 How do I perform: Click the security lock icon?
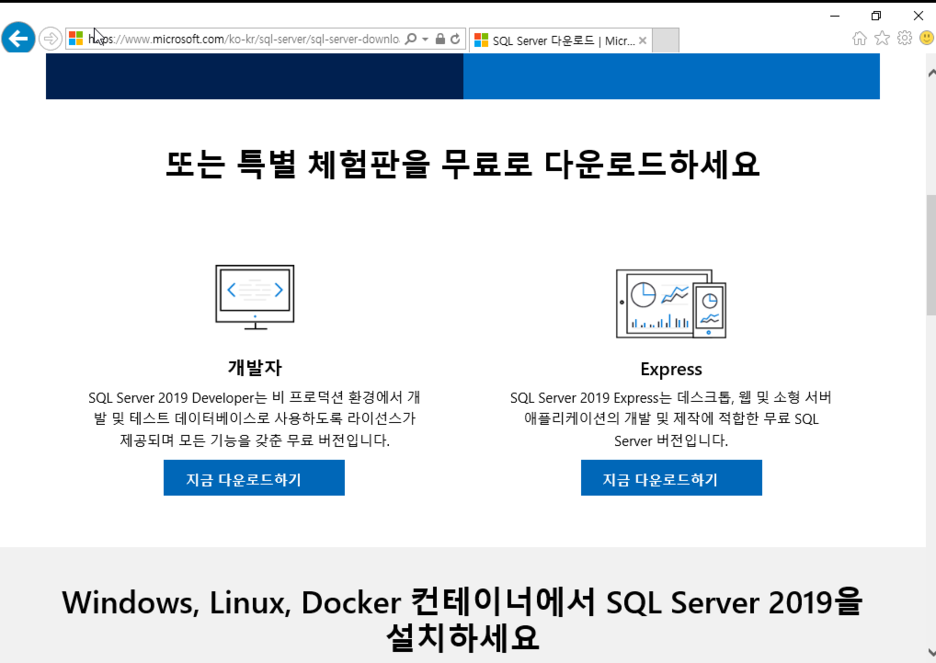click(x=440, y=39)
